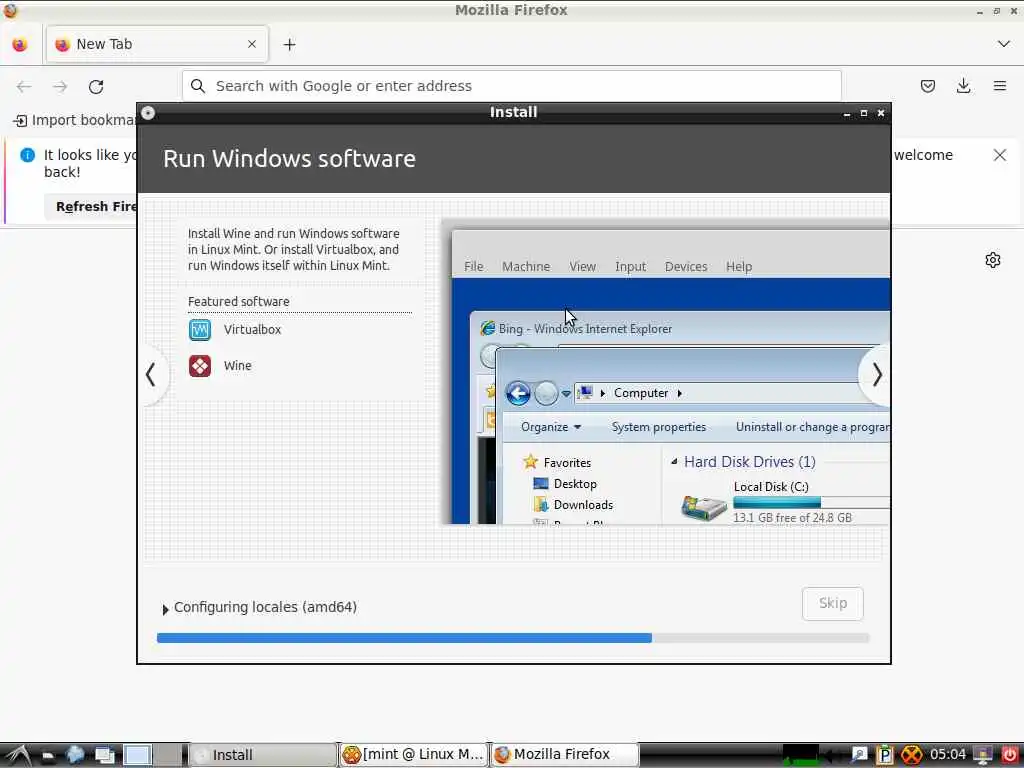Click the red power shutdown icon

1009,755
